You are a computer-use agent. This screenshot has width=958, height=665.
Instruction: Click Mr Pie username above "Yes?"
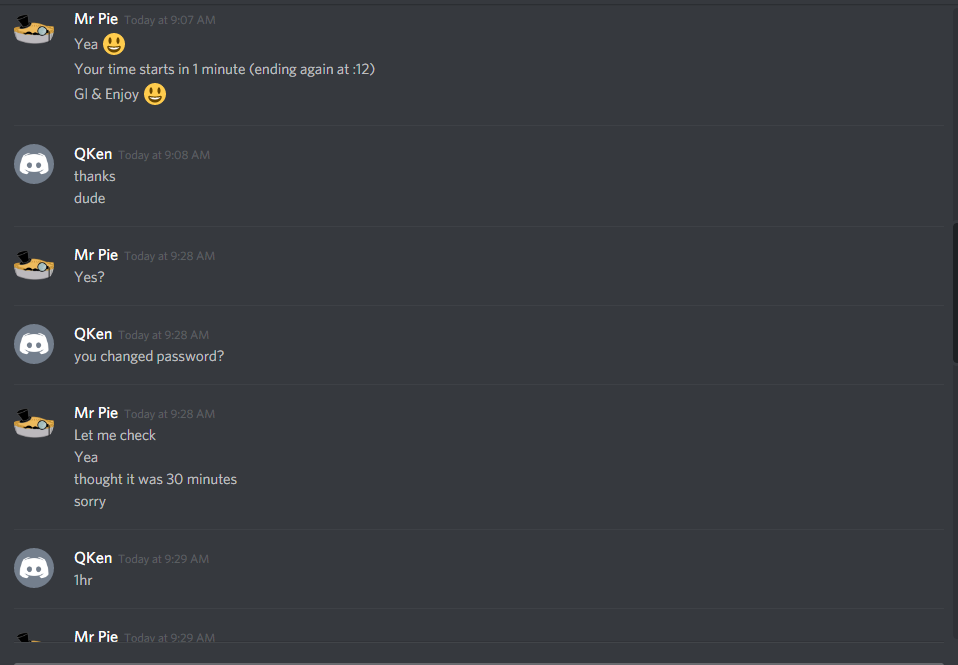pos(96,255)
